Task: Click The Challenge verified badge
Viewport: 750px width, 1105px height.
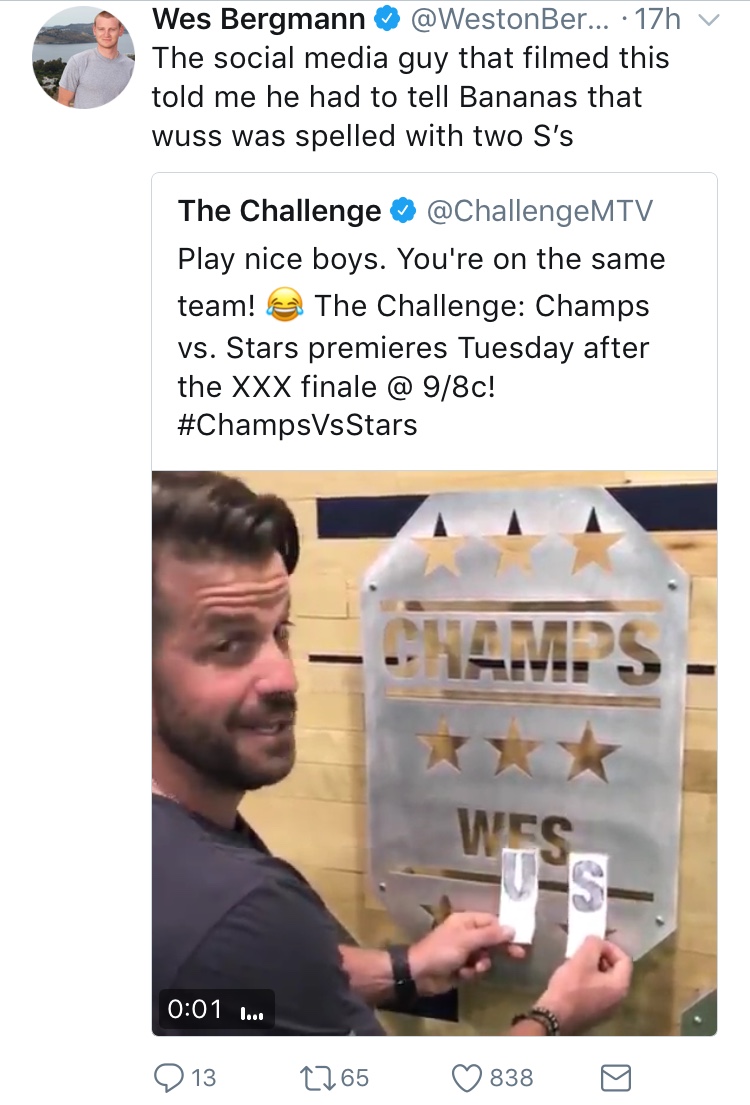Action: [x=403, y=211]
